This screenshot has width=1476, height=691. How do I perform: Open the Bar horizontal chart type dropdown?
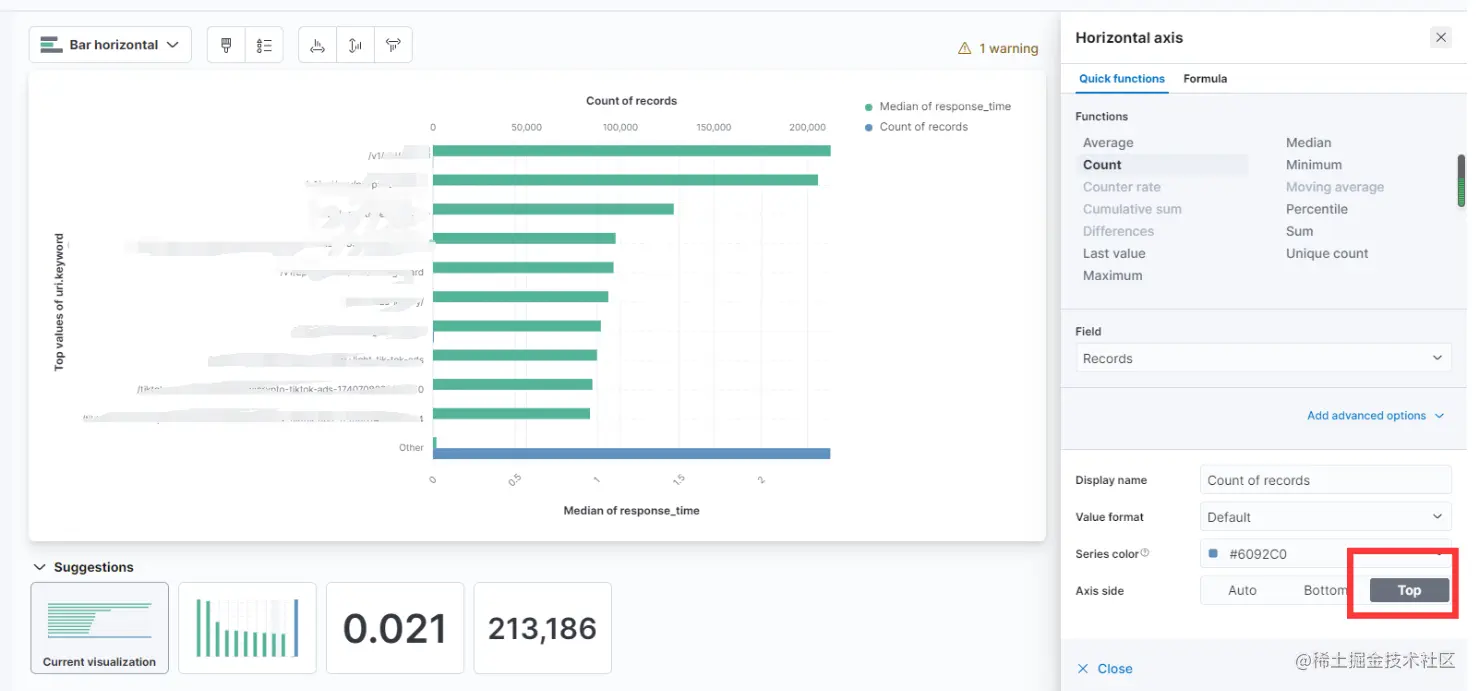pyautogui.click(x=110, y=45)
